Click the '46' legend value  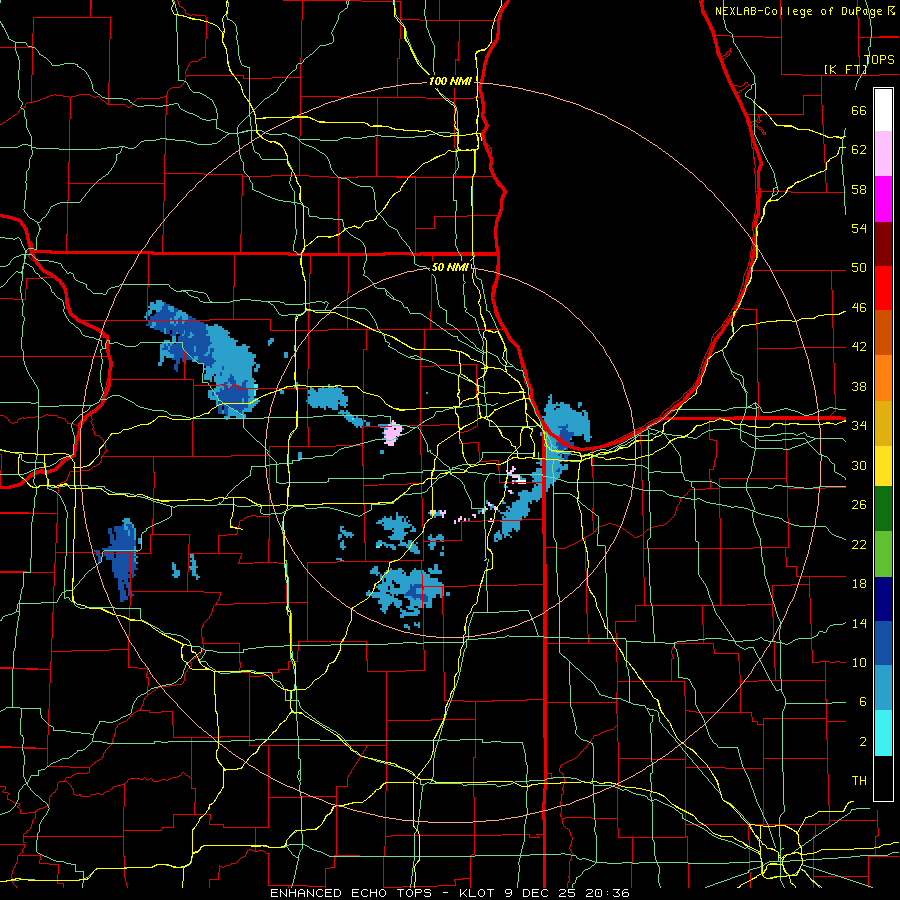(x=859, y=308)
